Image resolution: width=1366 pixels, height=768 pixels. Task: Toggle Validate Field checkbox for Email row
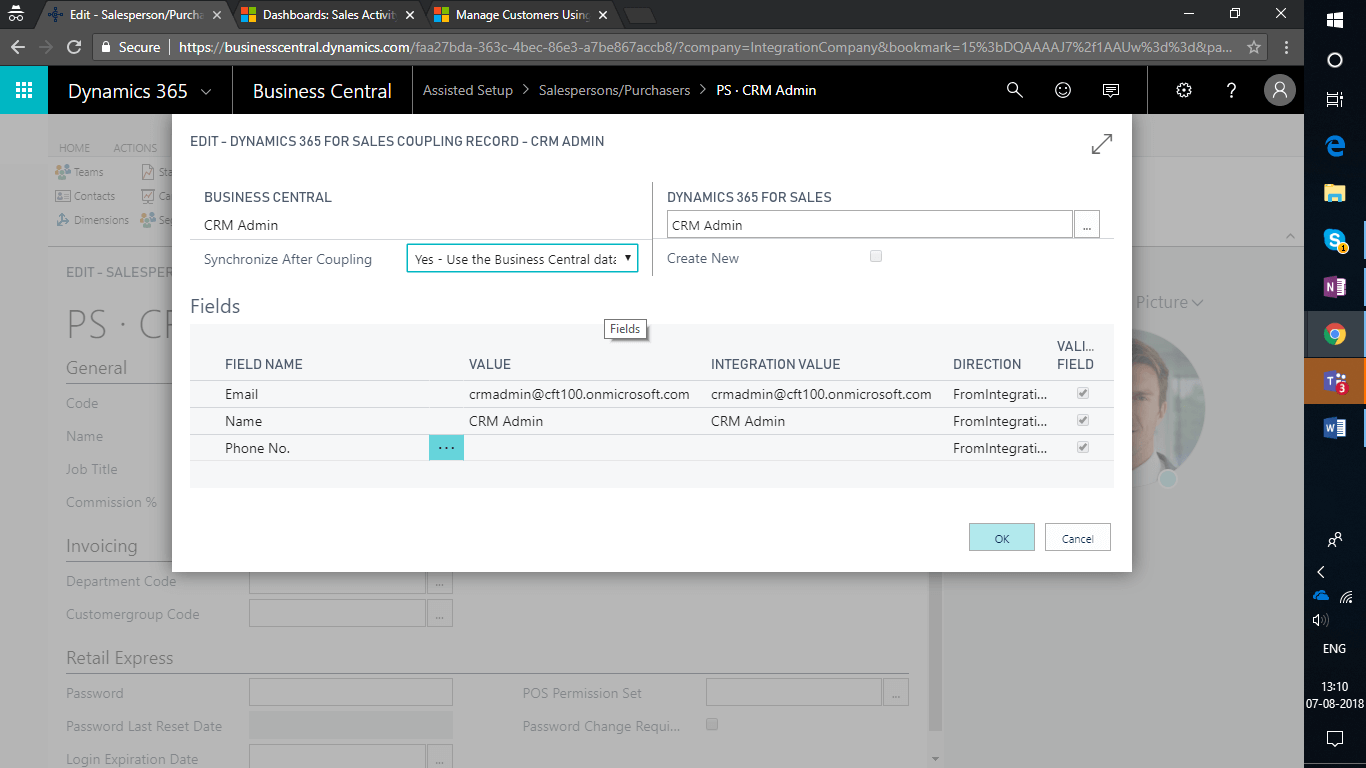(1083, 394)
